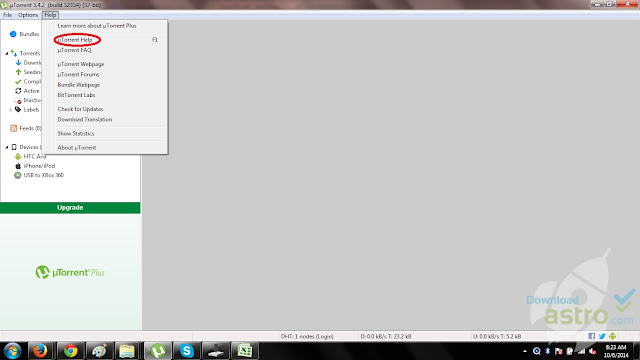
Task: Collapse the Devices tree node
Action: pos(7,147)
